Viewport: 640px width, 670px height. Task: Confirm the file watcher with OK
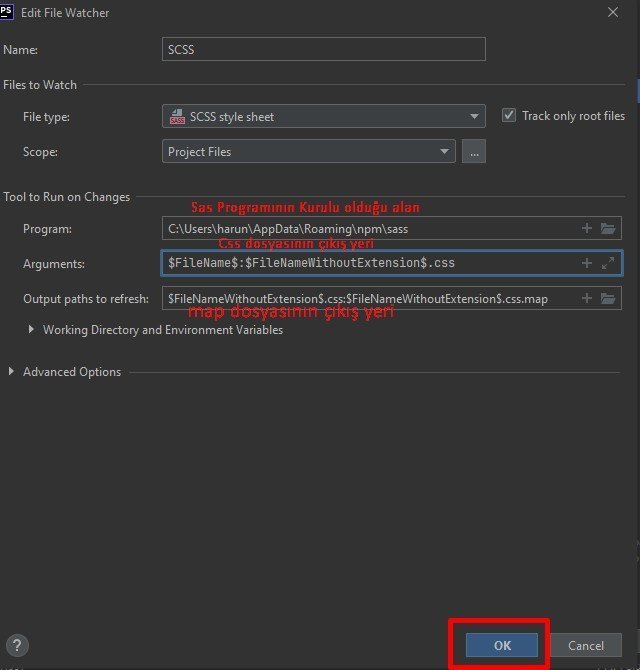point(502,645)
